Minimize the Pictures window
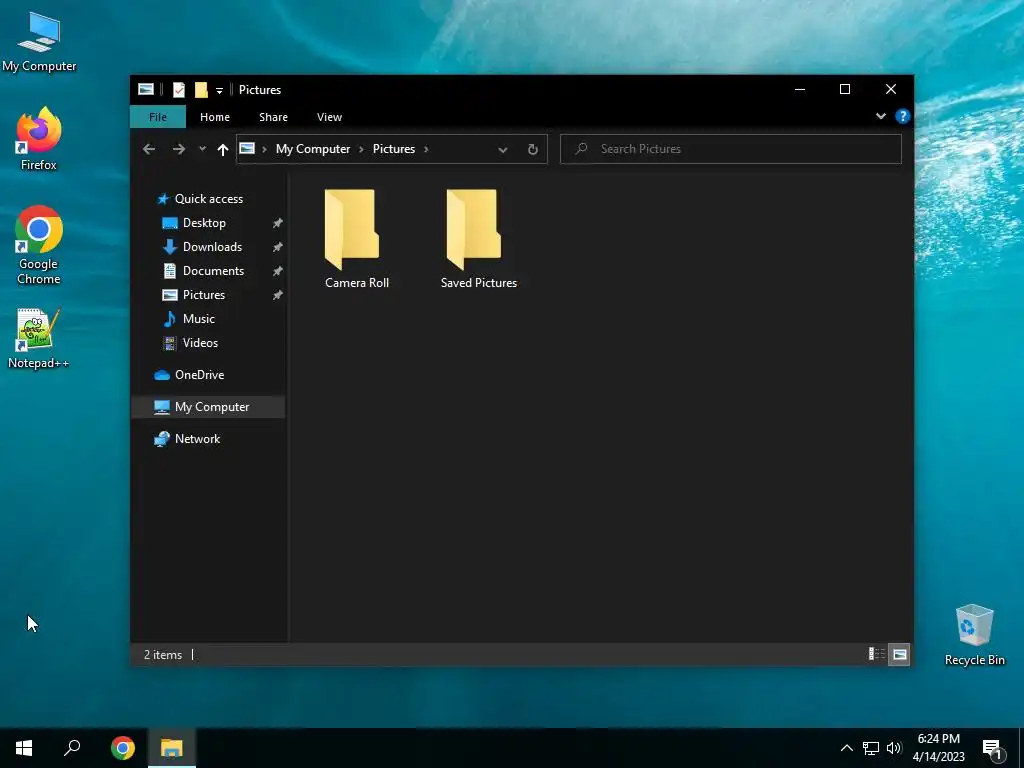 click(800, 89)
